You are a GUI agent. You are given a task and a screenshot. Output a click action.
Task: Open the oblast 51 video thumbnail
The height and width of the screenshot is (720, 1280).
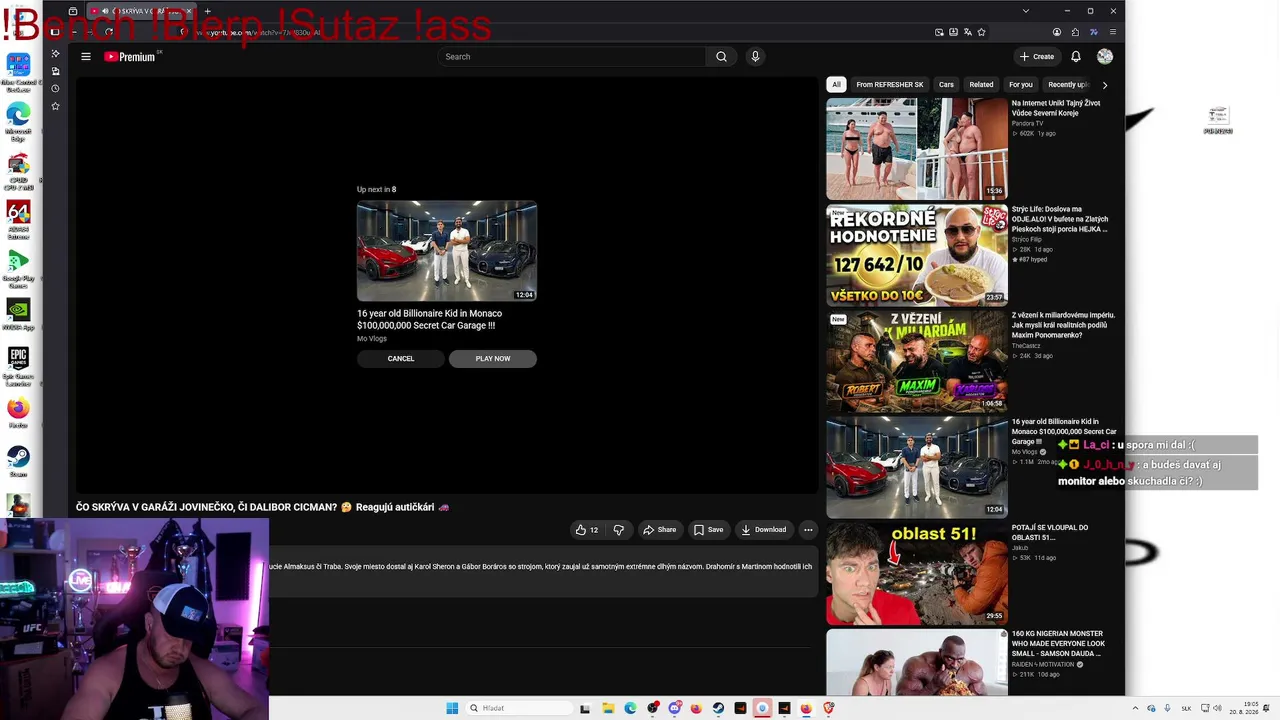pos(917,574)
